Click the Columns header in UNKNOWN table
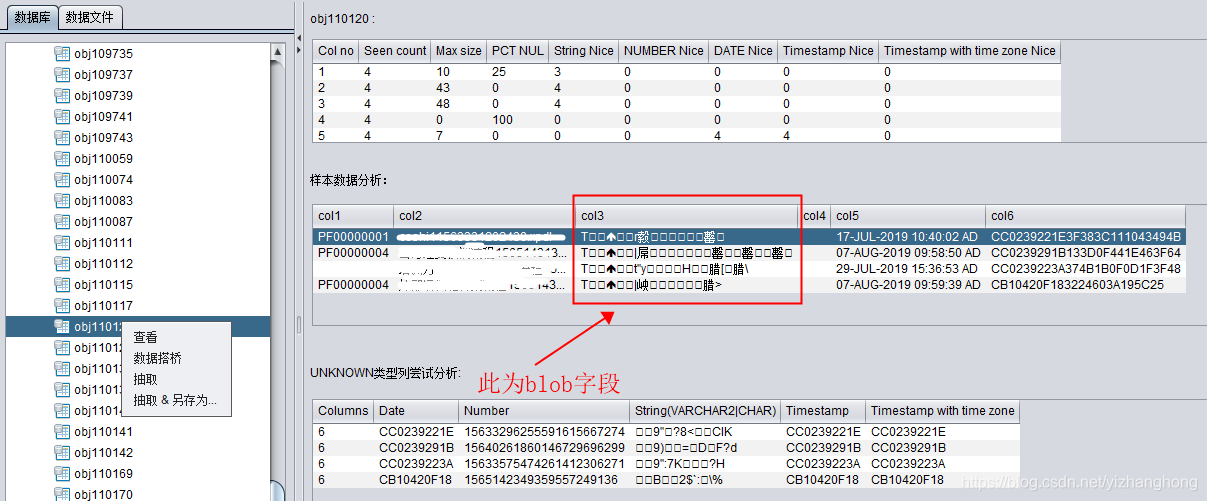This screenshot has height=501, width=1207. 343,411
